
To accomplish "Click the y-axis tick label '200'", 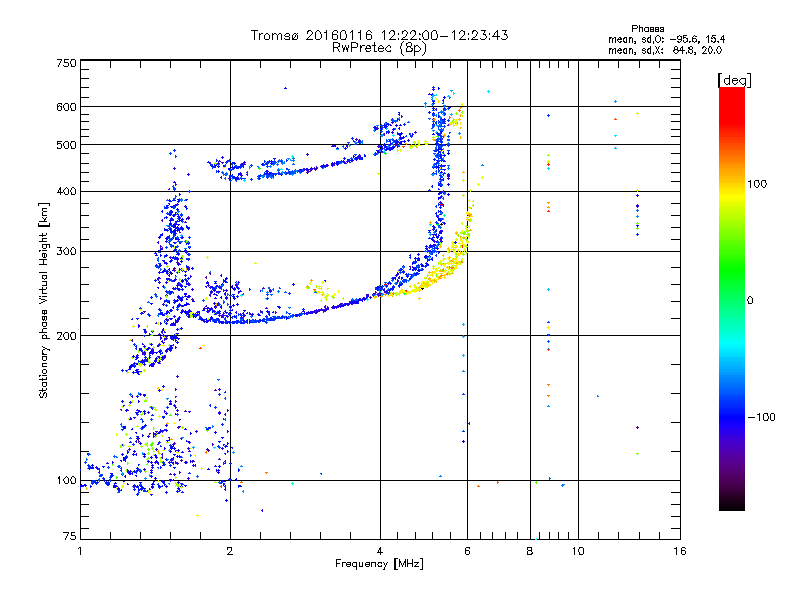I will click(66, 336).
